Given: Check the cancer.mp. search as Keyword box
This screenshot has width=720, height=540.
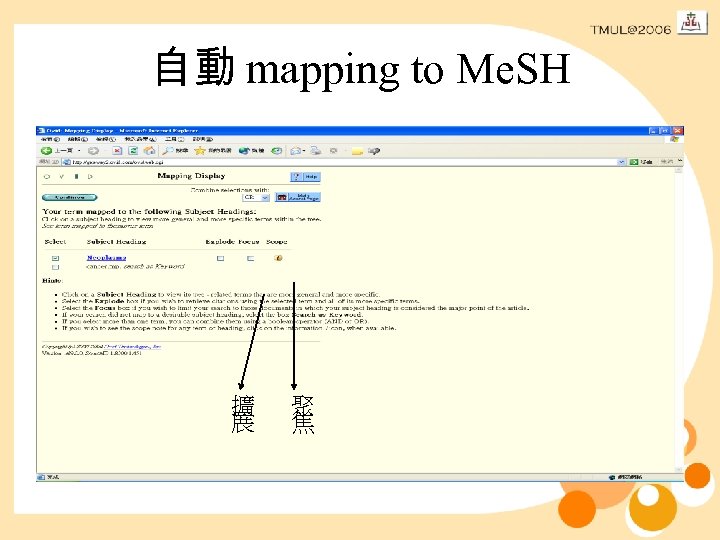Looking at the screenshot, I should pos(56,267).
